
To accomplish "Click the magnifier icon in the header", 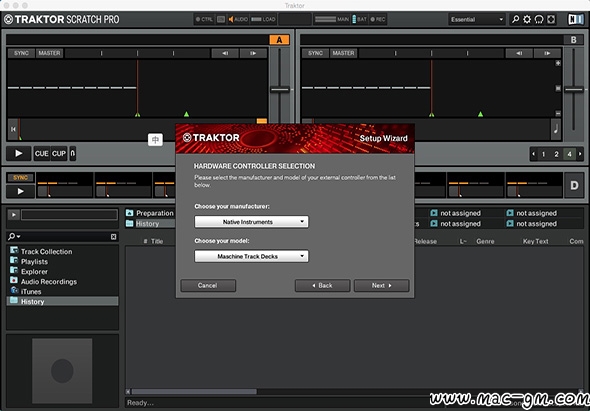I will click(515, 19).
